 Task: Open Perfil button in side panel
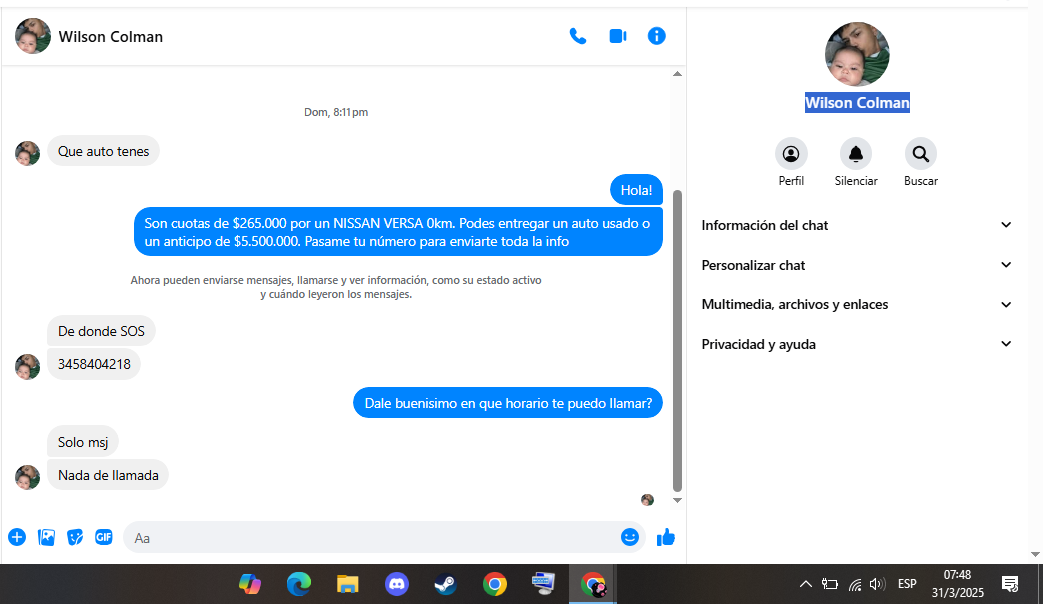coord(791,154)
